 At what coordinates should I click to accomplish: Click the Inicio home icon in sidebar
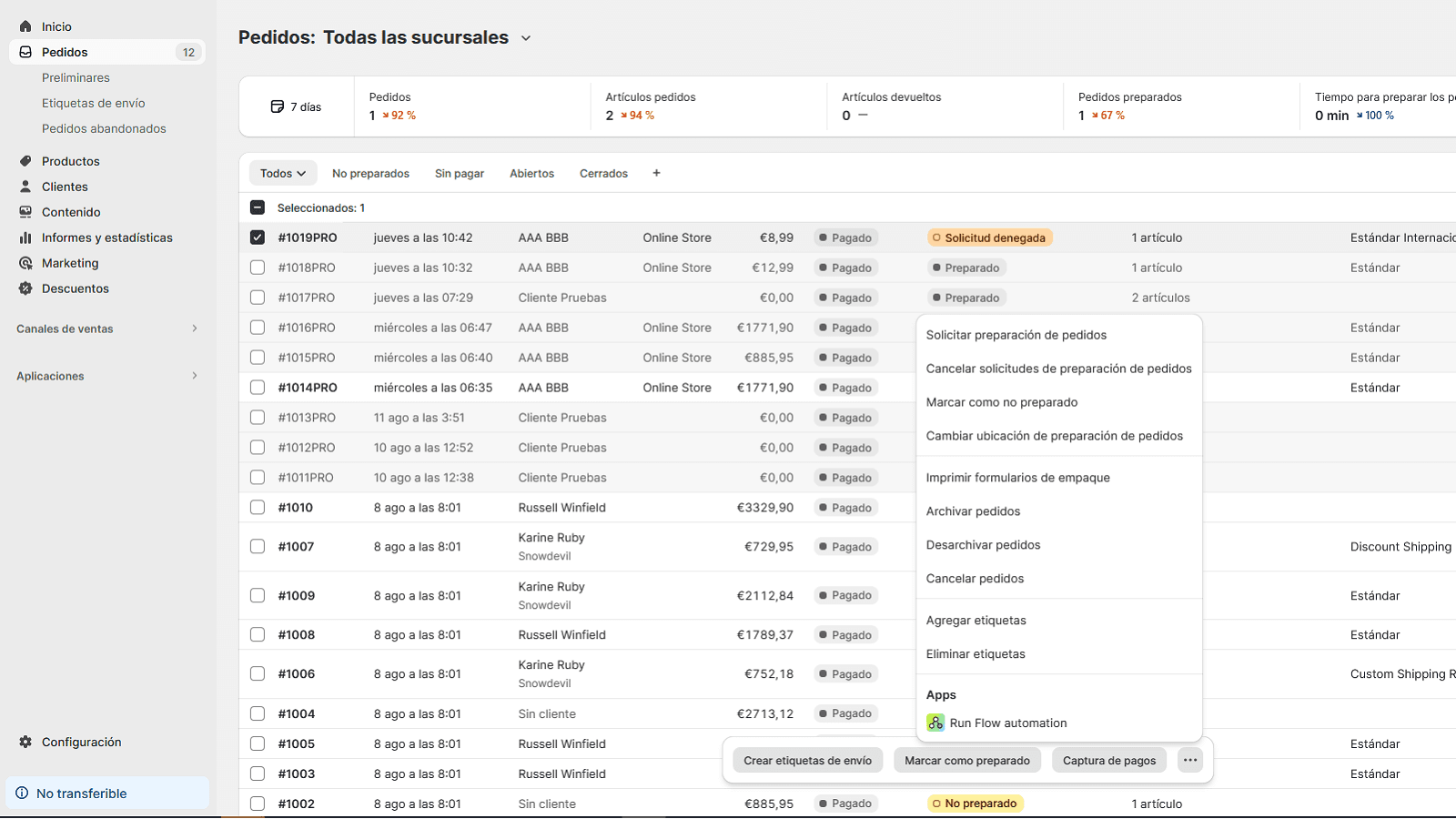tap(25, 26)
